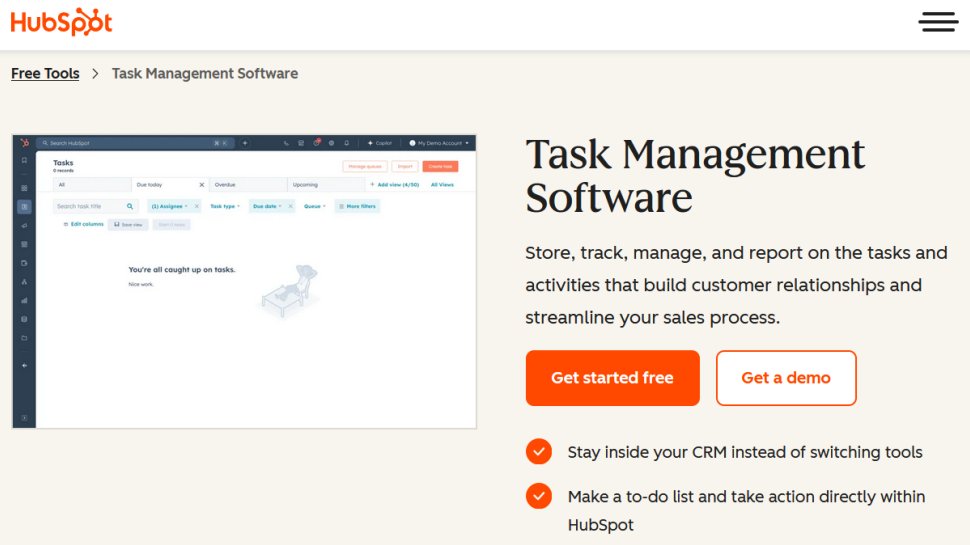Screen dimensions: 970x545
Task: Select the Overdue tab in the screenshot
Action: 248,184
